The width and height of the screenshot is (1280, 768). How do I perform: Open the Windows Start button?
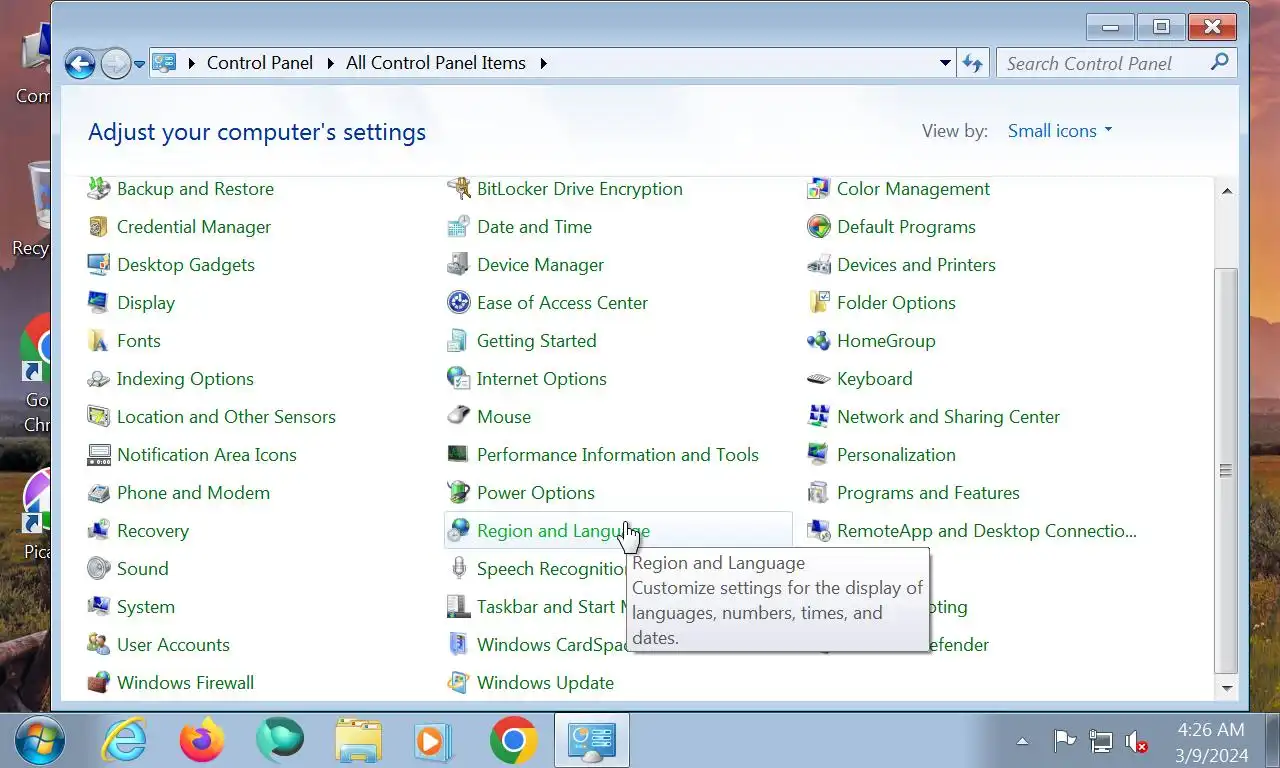pos(40,741)
